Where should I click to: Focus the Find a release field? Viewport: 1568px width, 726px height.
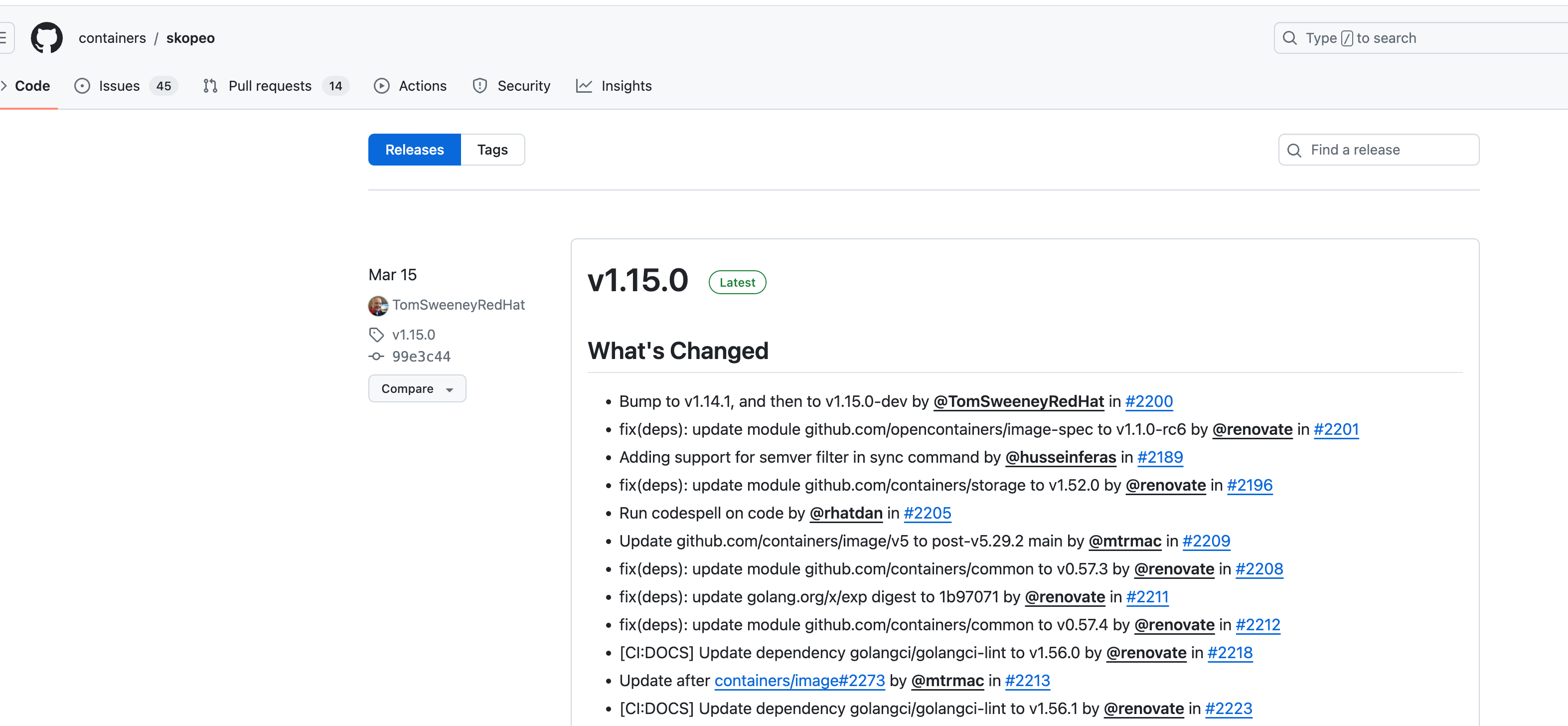pos(1379,150)
